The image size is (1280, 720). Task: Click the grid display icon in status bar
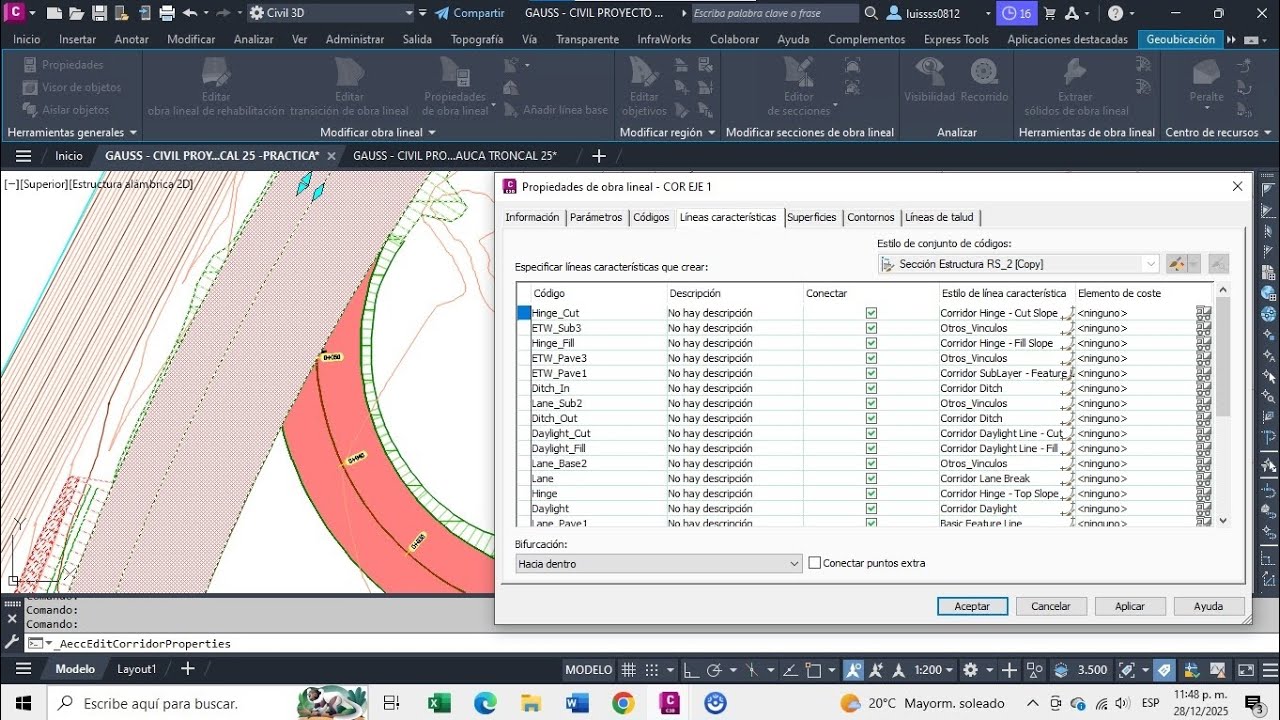(629, 670)
